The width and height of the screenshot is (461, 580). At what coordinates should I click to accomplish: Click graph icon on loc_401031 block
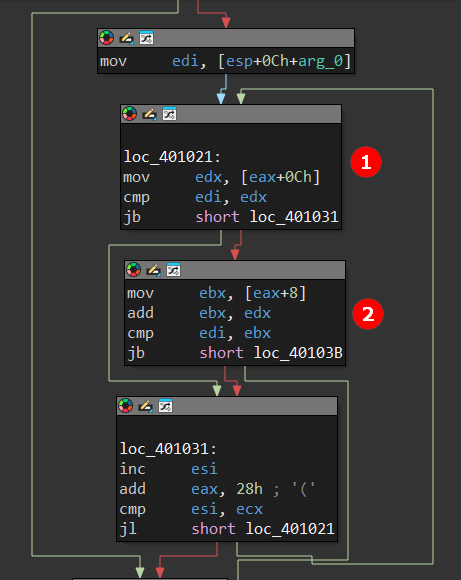tap(165, 406)
